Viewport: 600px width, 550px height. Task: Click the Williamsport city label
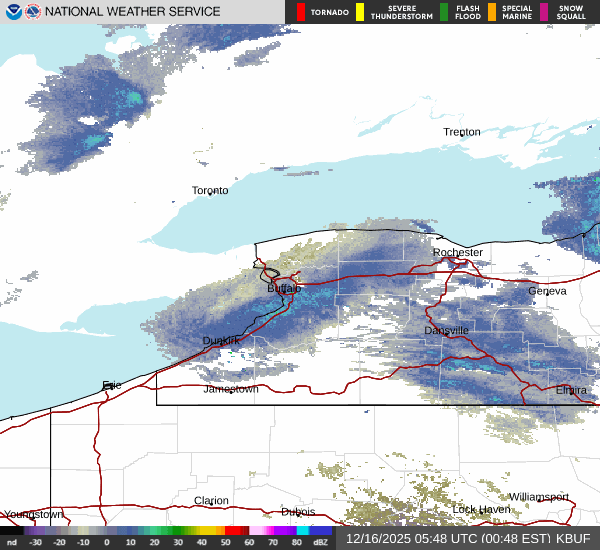coord(538,497)
